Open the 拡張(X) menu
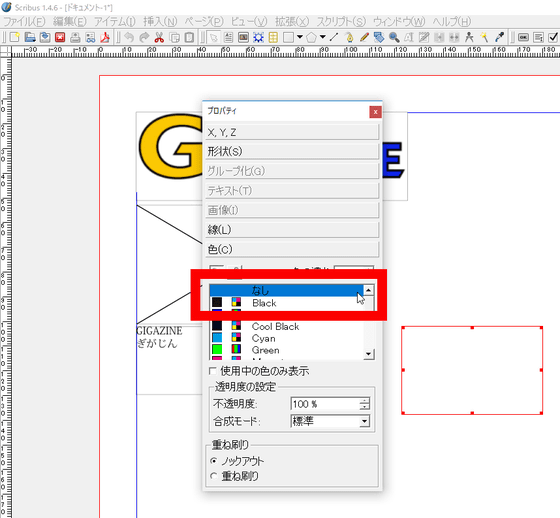Viewport: 560px width, 518px height. click(292, 22)
